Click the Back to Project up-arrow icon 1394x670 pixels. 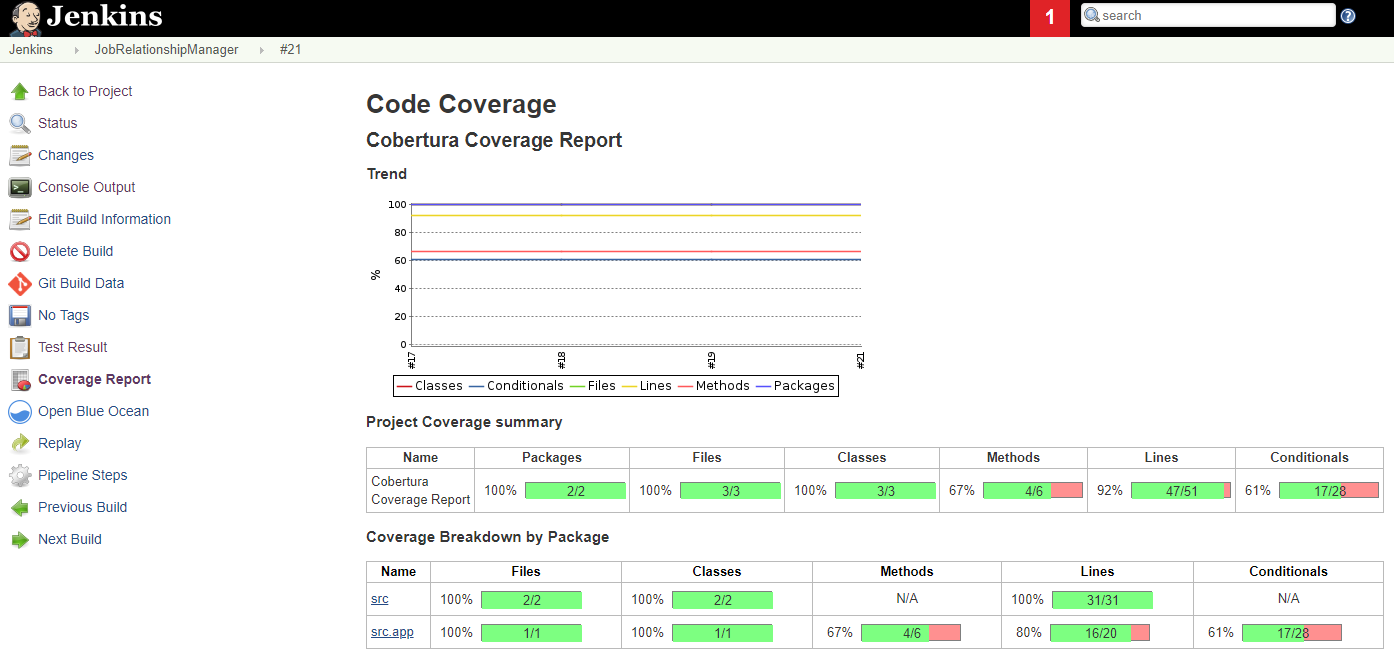[20, 91]
